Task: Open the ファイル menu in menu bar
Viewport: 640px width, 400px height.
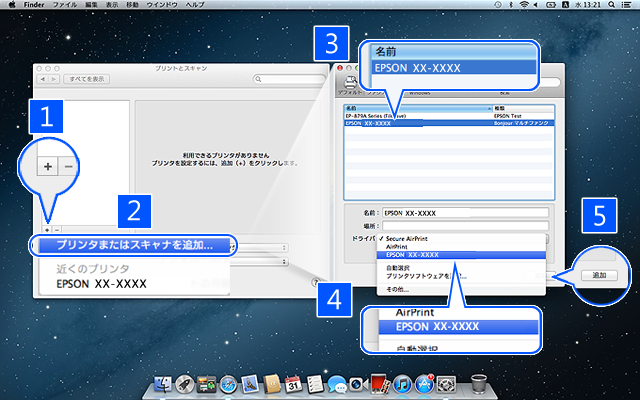Action: tap(64, 6)
